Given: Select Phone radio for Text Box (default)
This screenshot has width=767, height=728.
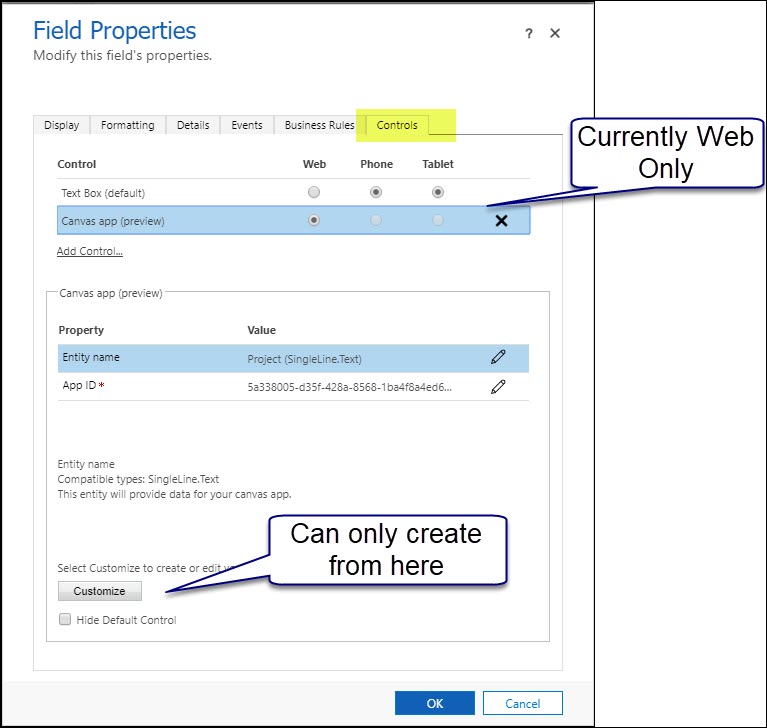Looking at the screenshot, I should click(376, 192).
